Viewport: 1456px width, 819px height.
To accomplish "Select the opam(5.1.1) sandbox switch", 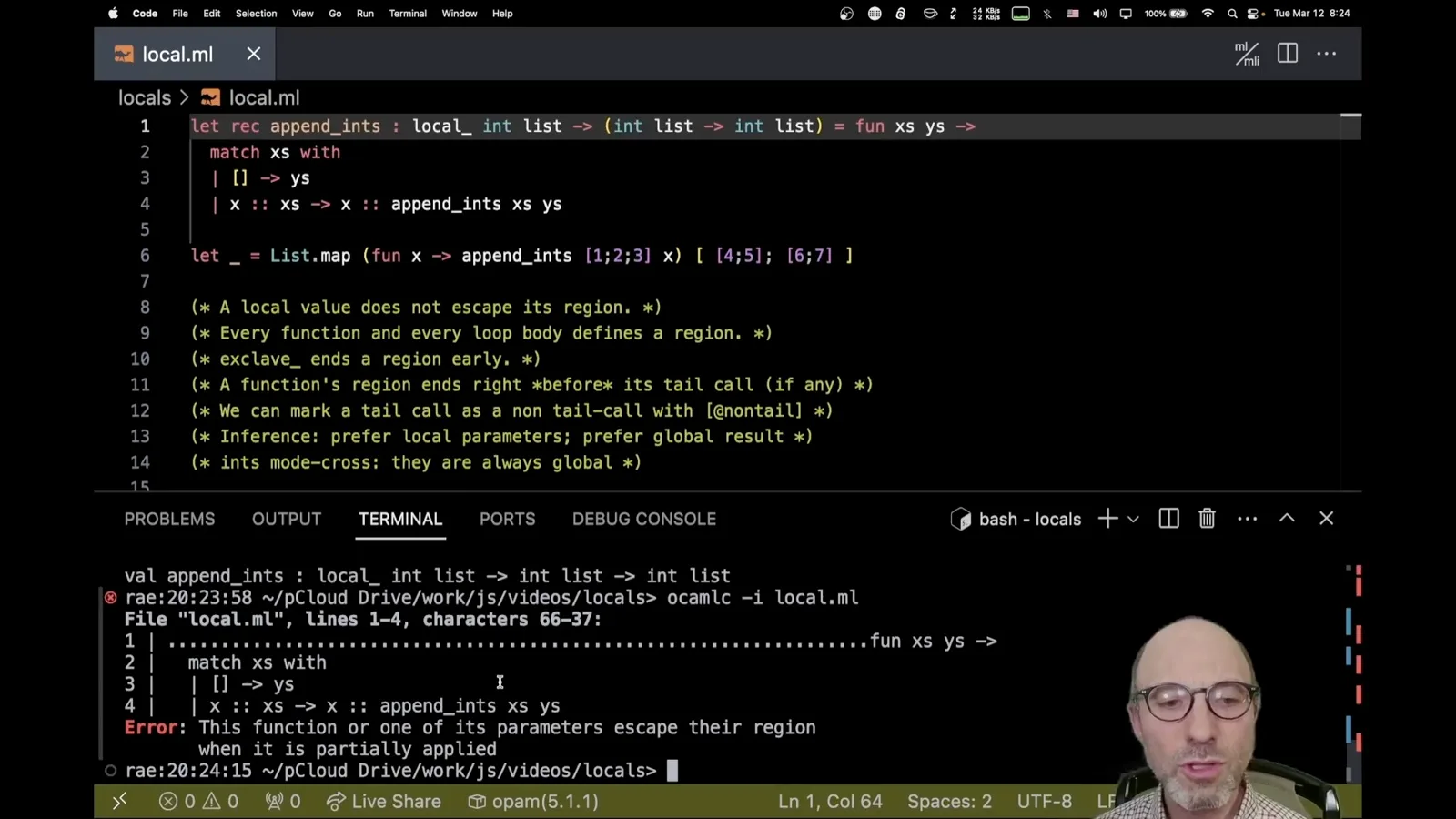I will tap(533, 801).
